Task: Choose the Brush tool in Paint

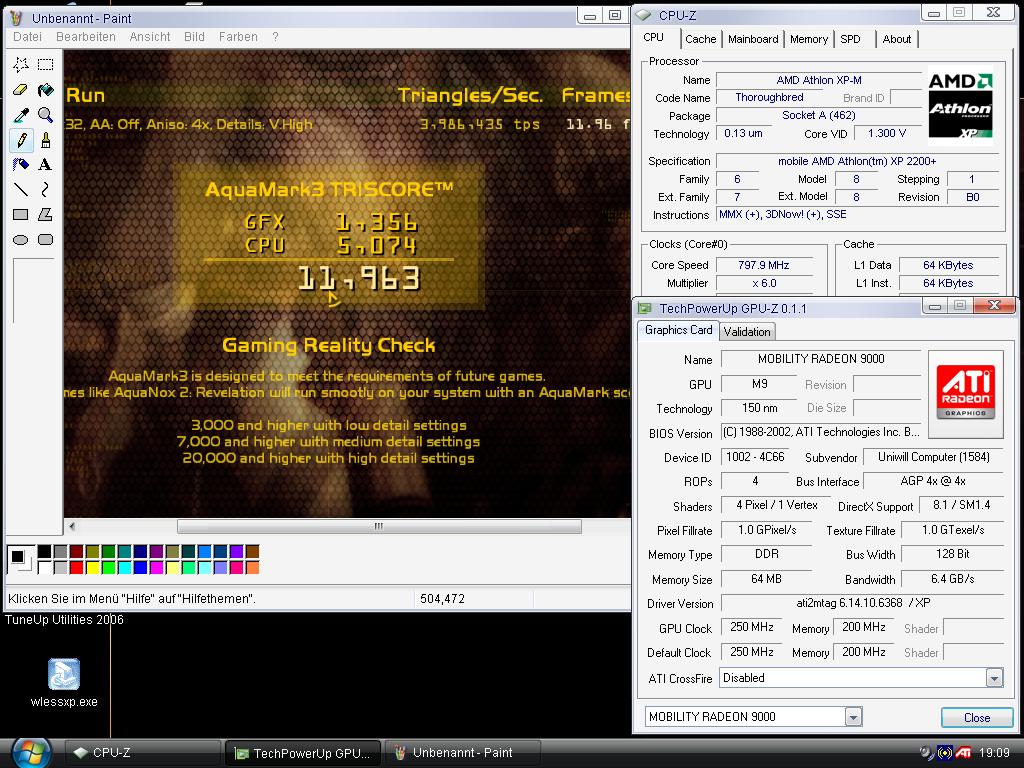Action: 45,140
